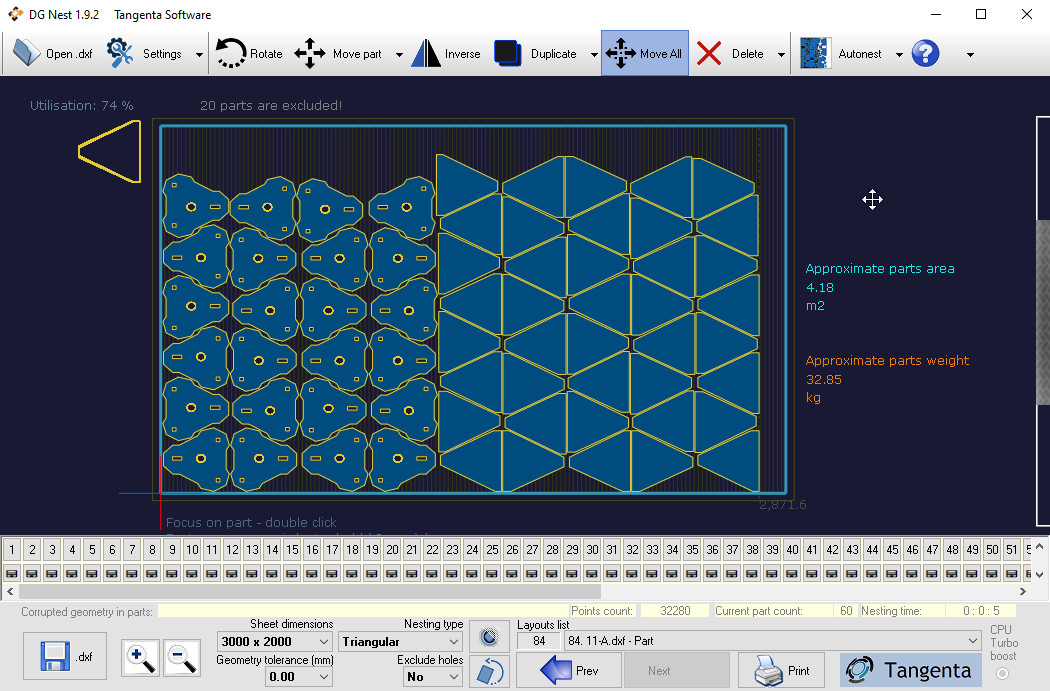Click the Inverse tool
1050x691 pixels.
446,54
